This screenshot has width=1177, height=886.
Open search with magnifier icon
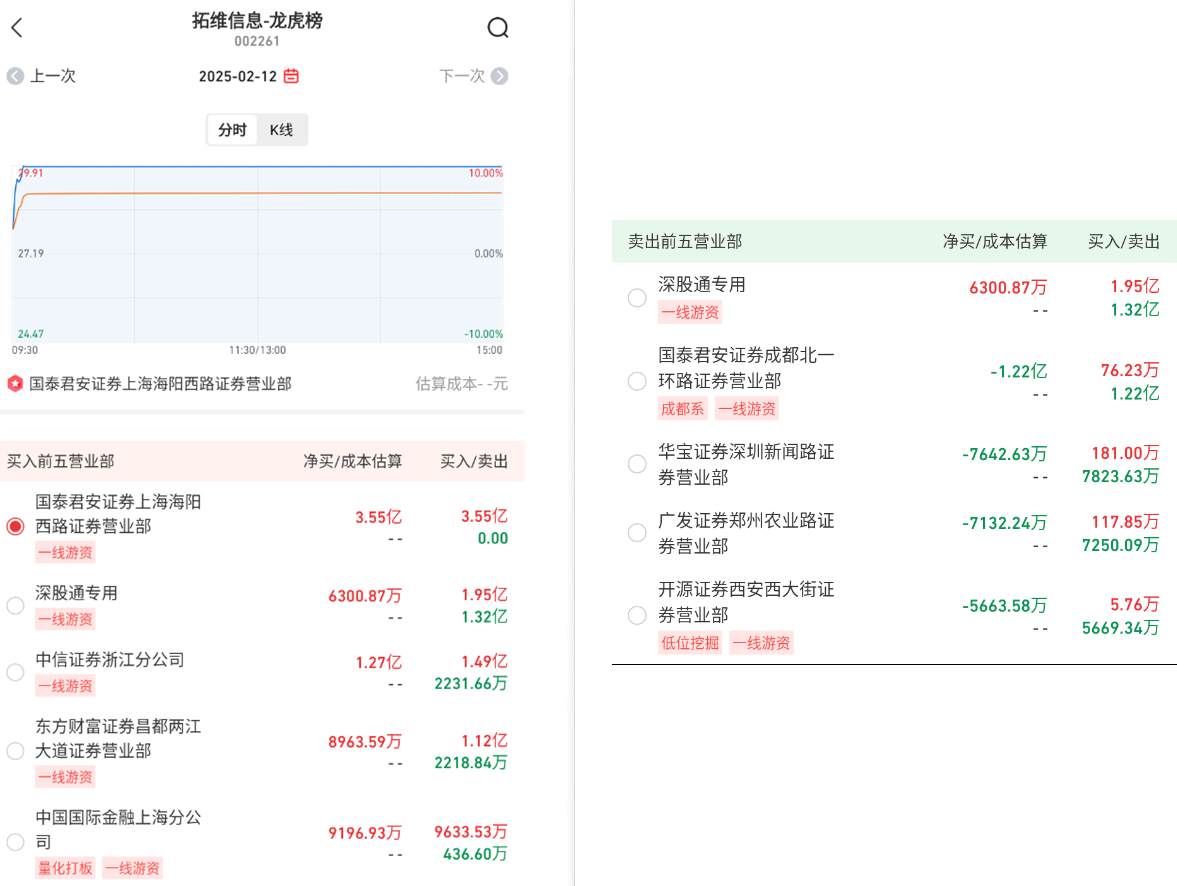point(497,28)
